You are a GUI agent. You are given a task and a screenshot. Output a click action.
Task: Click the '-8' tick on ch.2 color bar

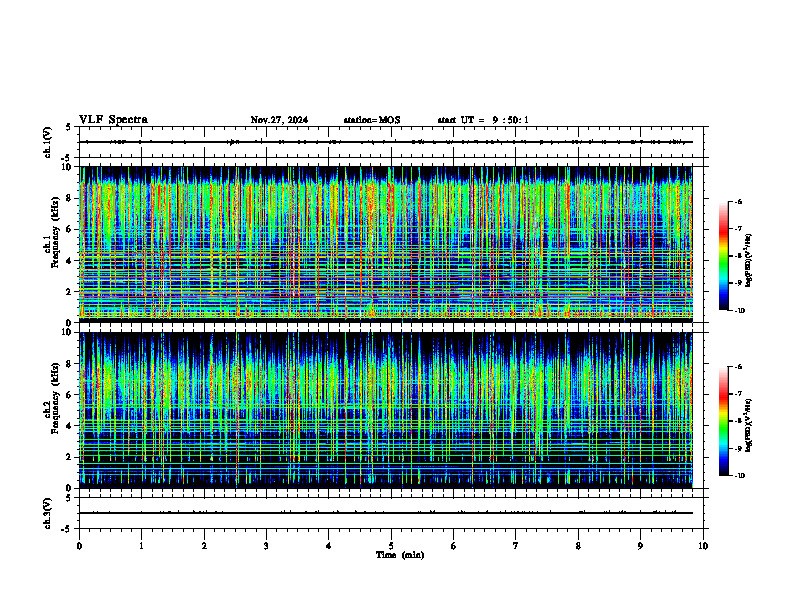pyautogui.click(x=739, y=421)
